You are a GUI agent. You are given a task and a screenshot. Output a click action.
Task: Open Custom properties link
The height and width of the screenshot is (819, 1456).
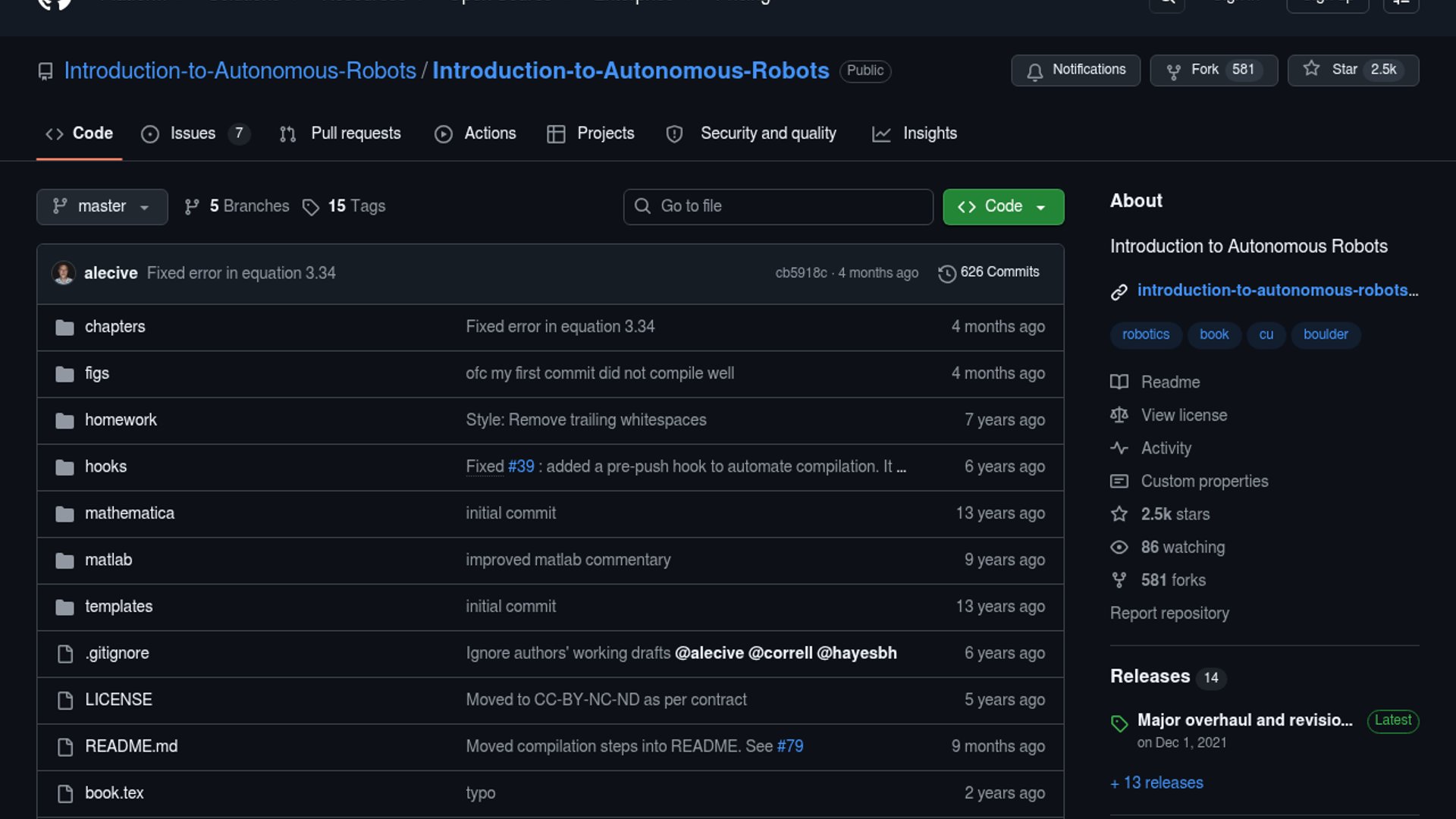click(x=1204, y=482)
